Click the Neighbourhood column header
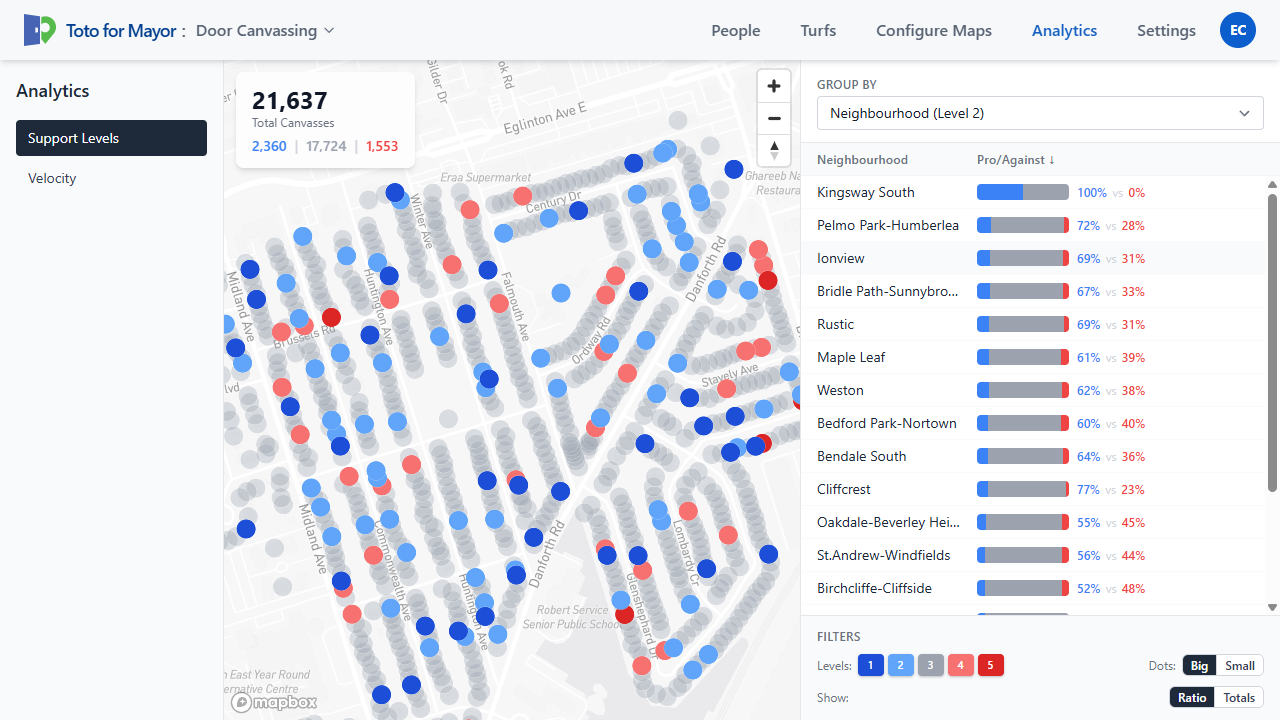 coord(862,160)
